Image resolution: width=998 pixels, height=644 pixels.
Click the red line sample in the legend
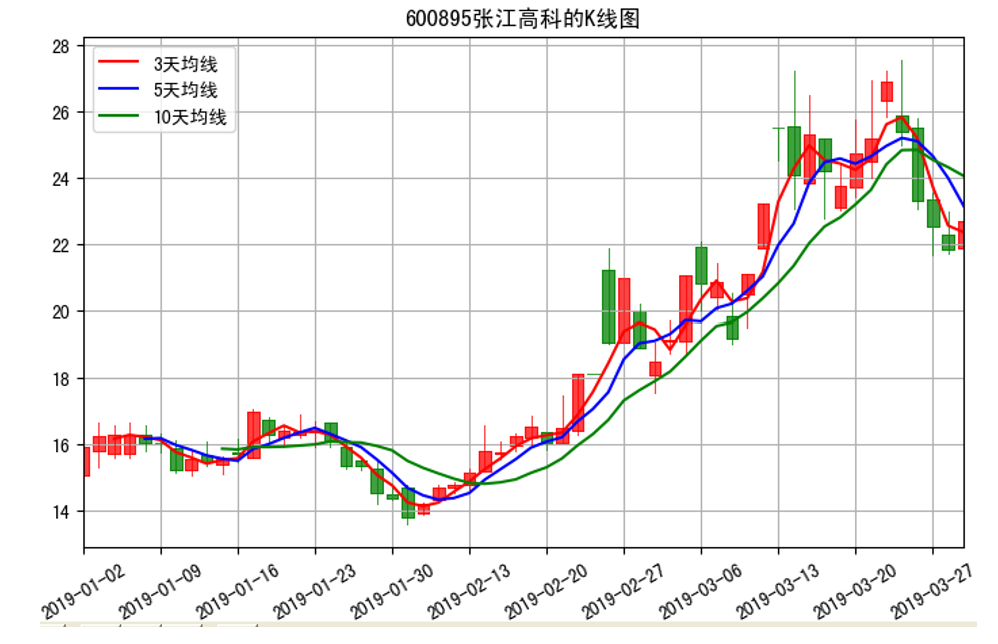click(118, 62)
